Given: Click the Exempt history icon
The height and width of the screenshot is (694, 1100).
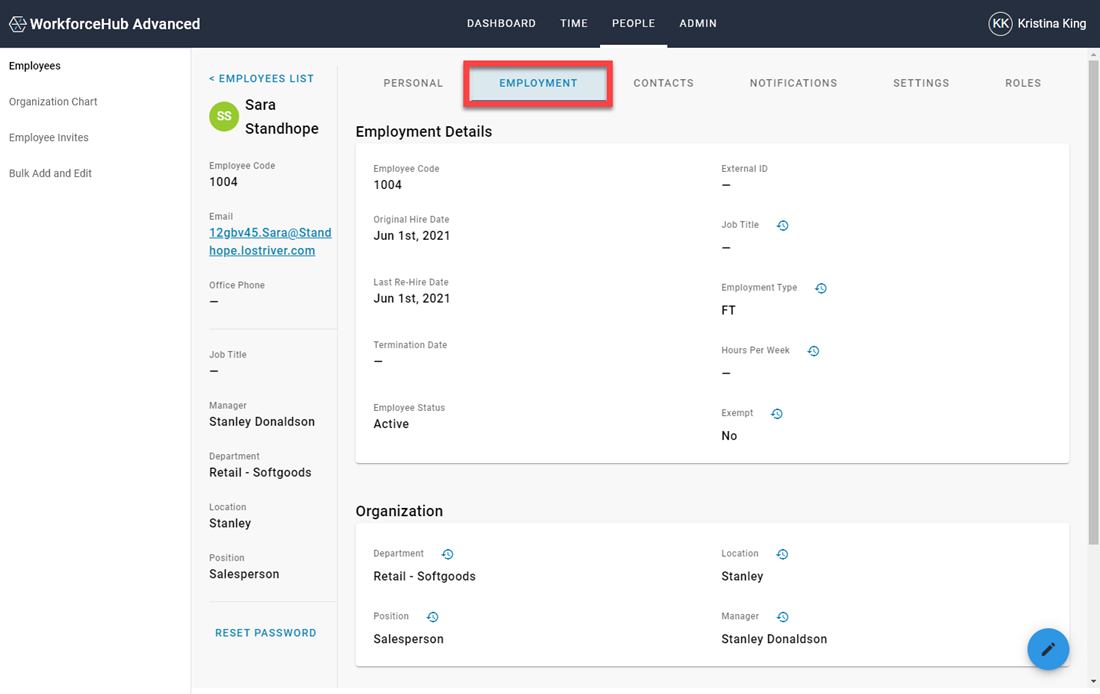Looking at the screenshot, I should (777, 414).
